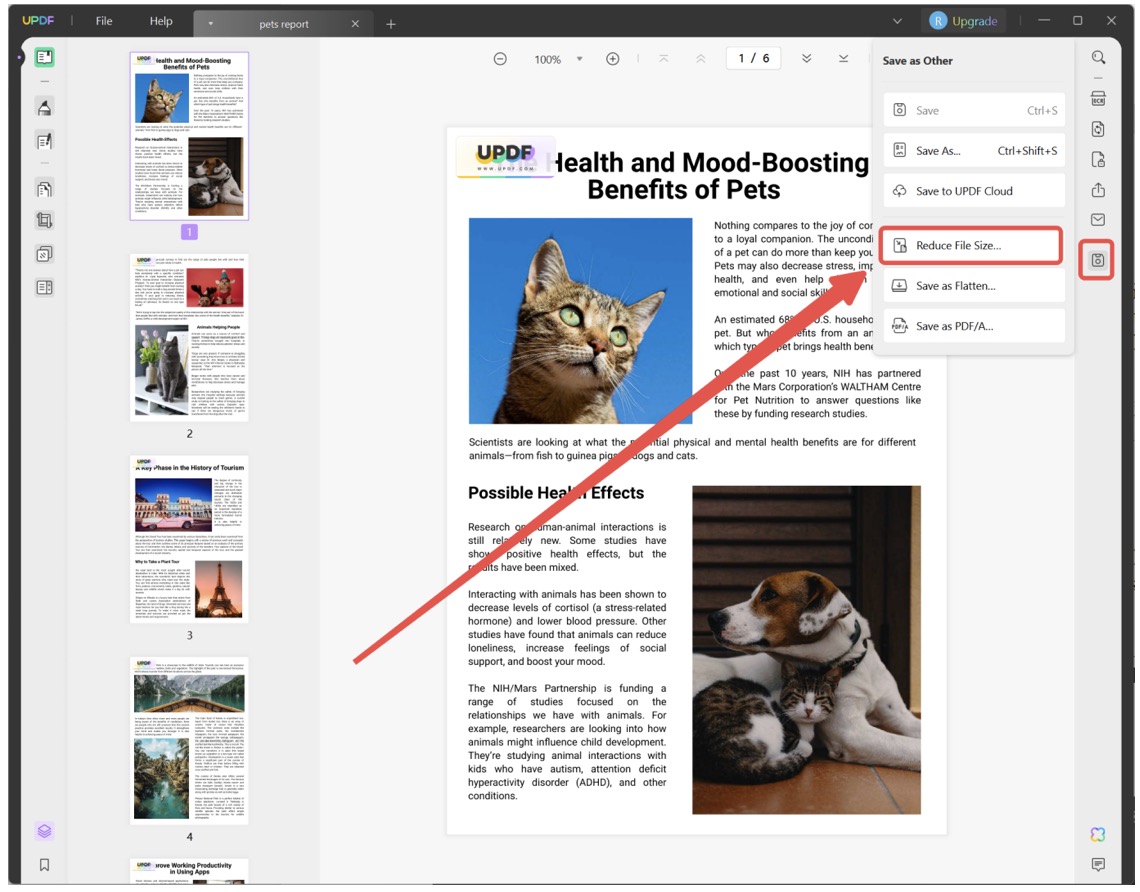Open the share file icon
The width and height of the screenshot is (1140, 892).
coord(1098,190)
